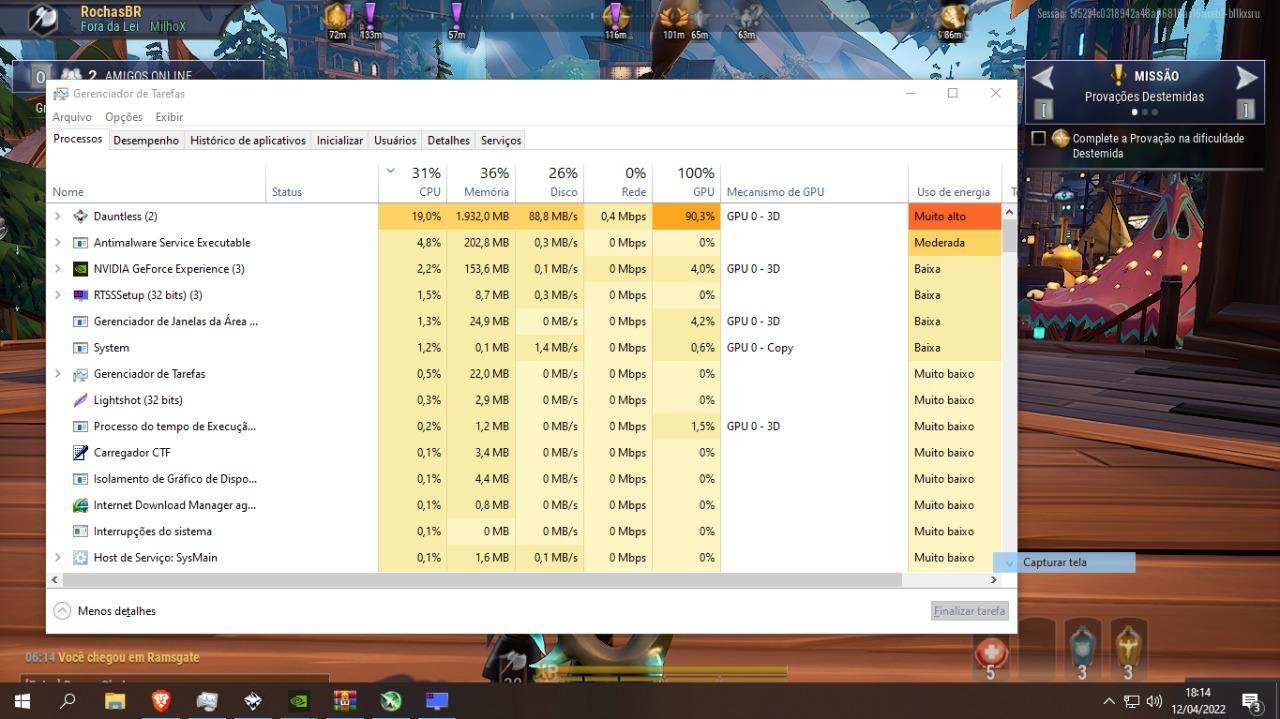
Task: Click the Host de Serviço SysMain gear icon
Action: [x=80, y=557]
